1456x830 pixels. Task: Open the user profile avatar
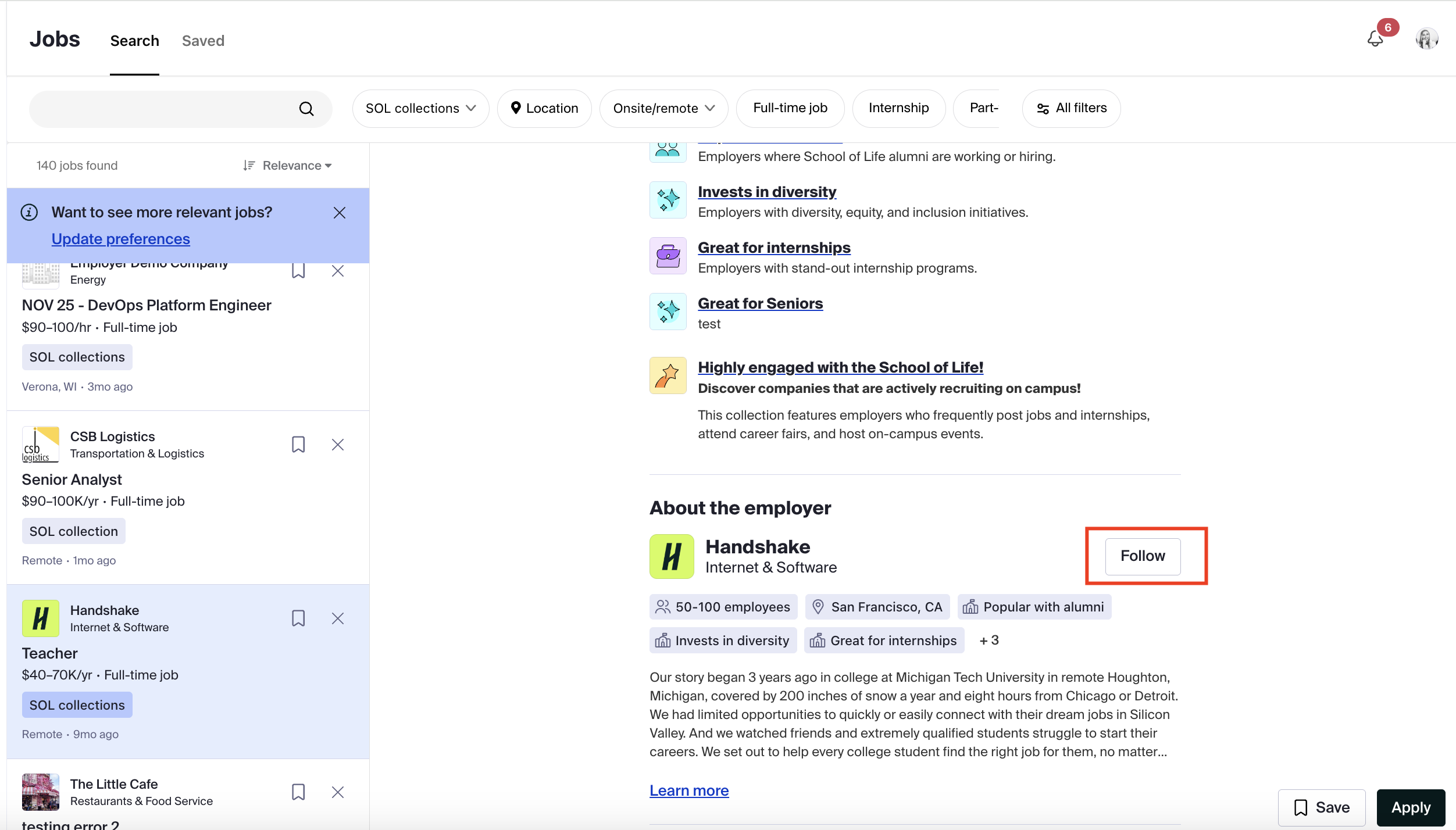1427,39
